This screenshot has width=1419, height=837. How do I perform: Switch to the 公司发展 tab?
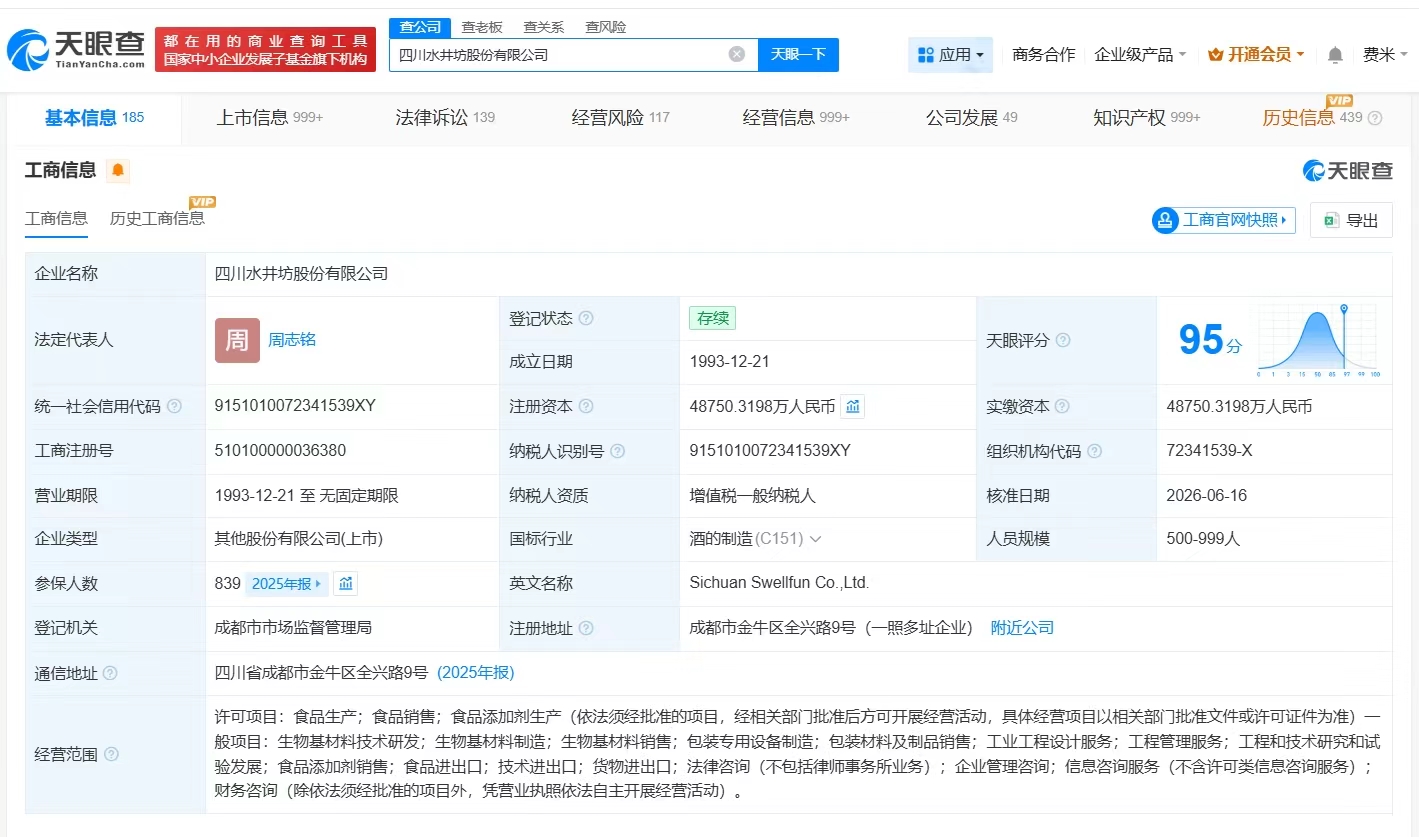[x=972, y=118]
